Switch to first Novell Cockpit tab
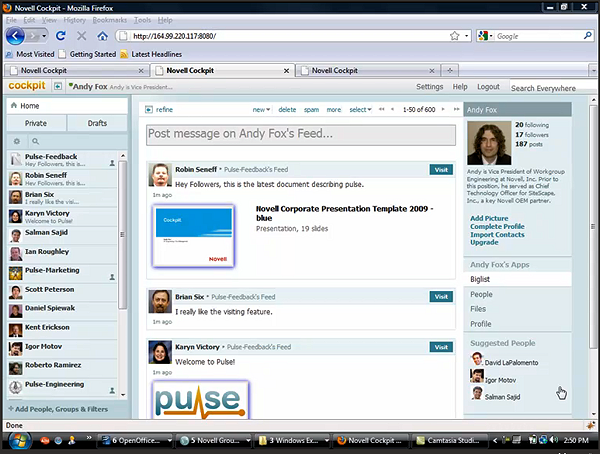Image resolution: width=600 pixels, height=454 pixels. coord(77,70)
